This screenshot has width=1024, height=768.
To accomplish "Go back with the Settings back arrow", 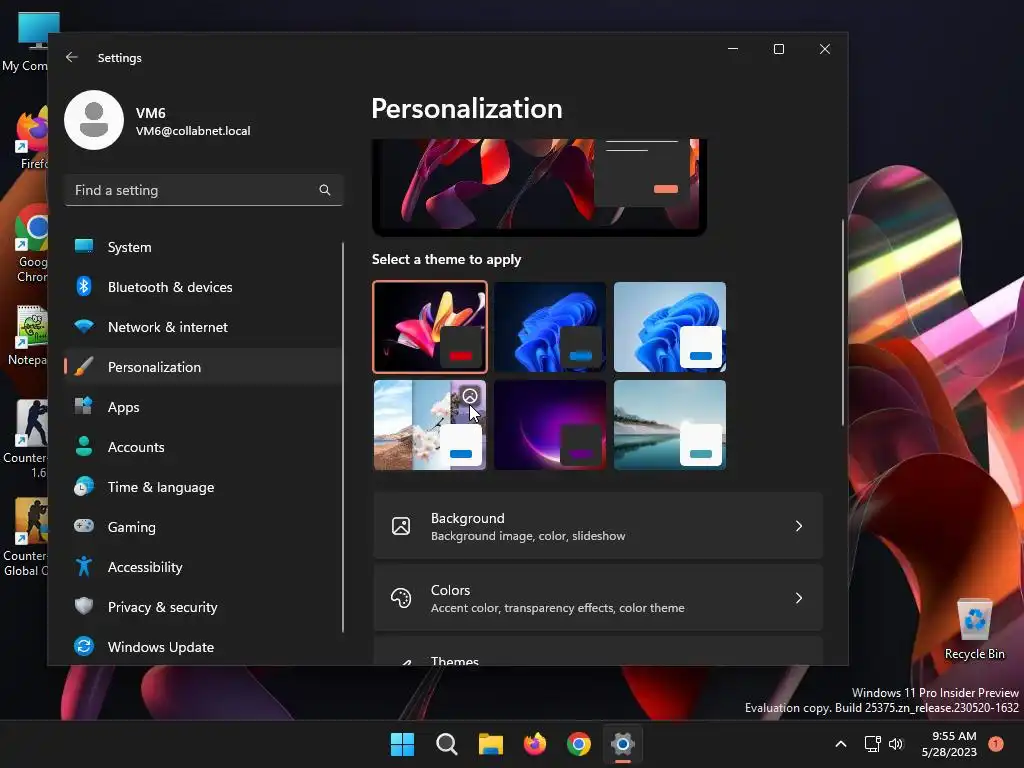I will click(72, 57).
